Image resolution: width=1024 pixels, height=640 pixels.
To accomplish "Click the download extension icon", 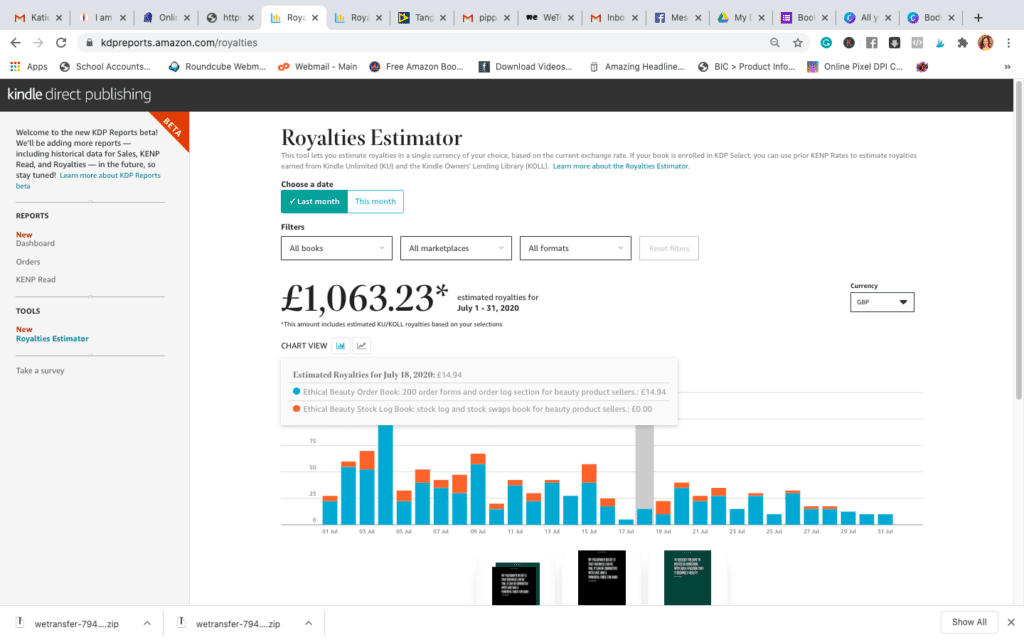I will pos(895,42).
